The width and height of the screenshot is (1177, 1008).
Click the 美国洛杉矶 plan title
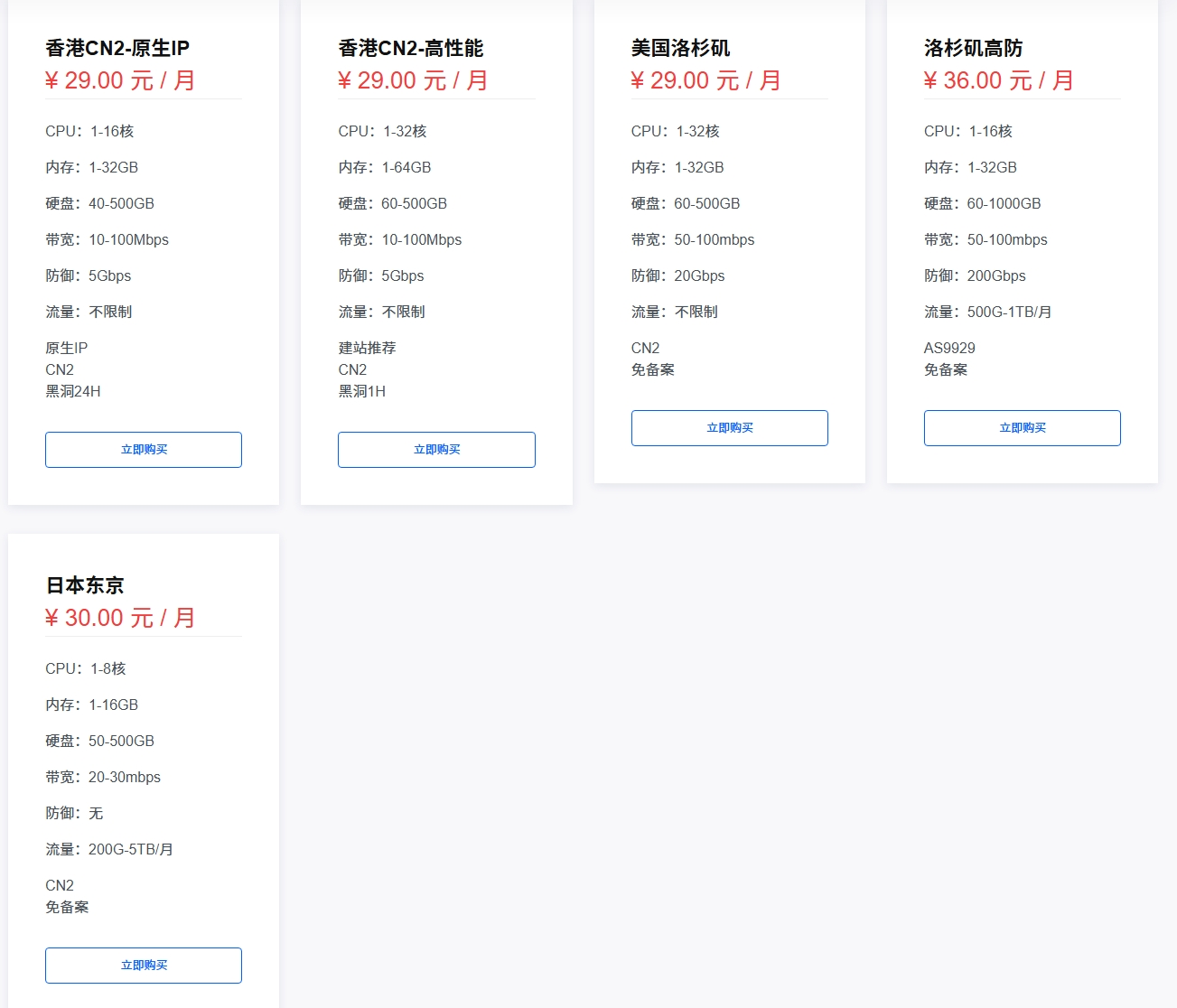click(x=680, y=48)
